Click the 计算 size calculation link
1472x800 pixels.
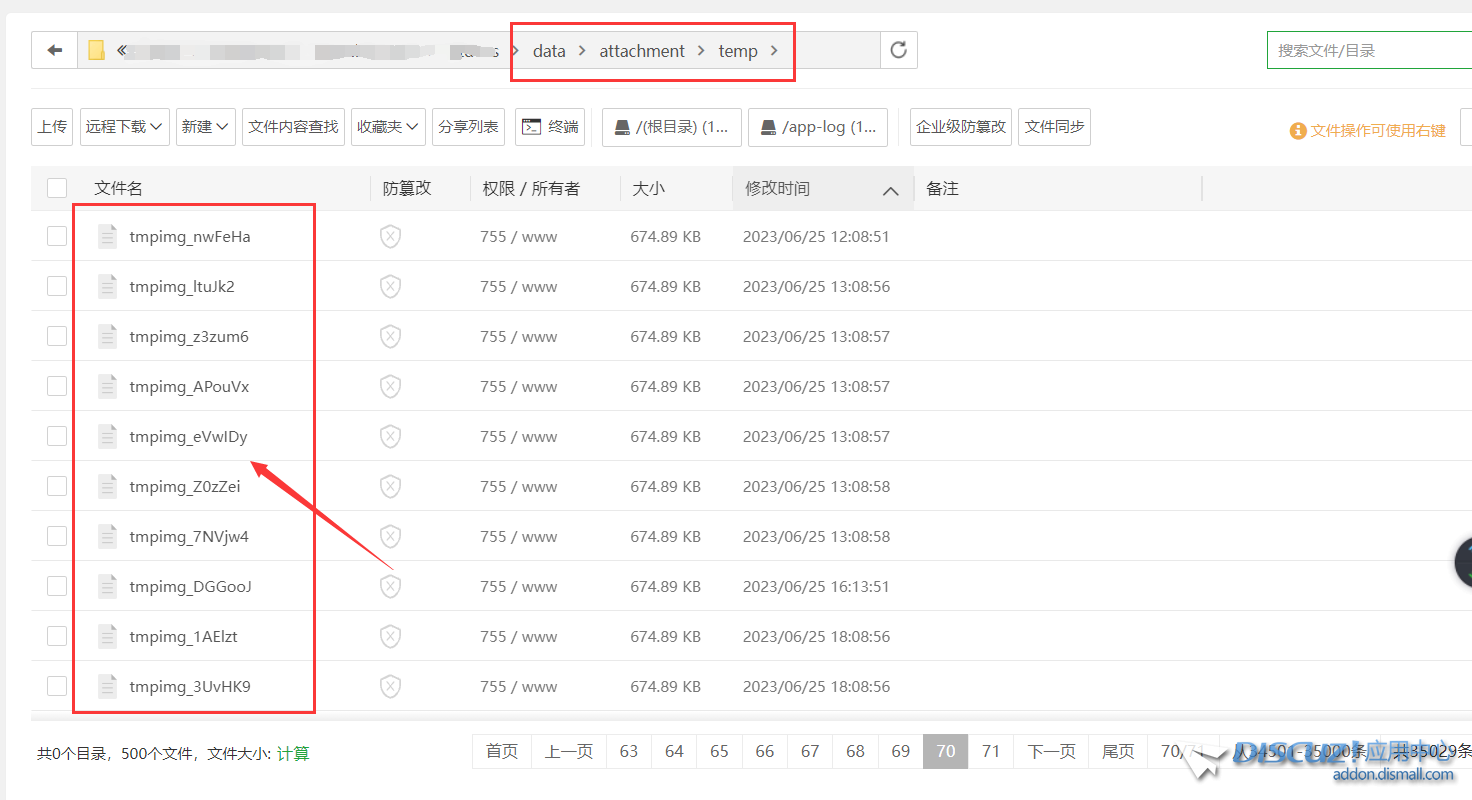pyautogui.click(x=293, y=754)
